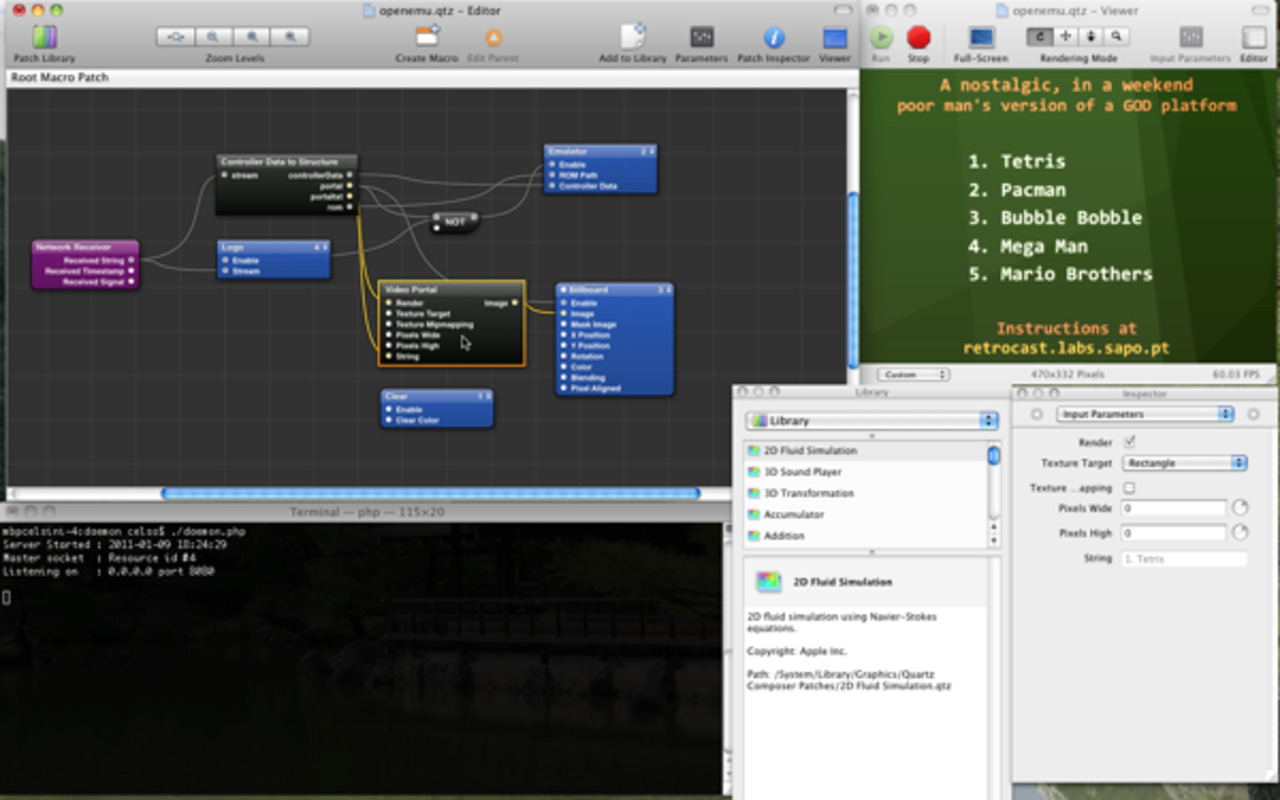Screen dimensions: 1280x800
Task: Open the Input Parameters dropdown
Action: 1146,414
